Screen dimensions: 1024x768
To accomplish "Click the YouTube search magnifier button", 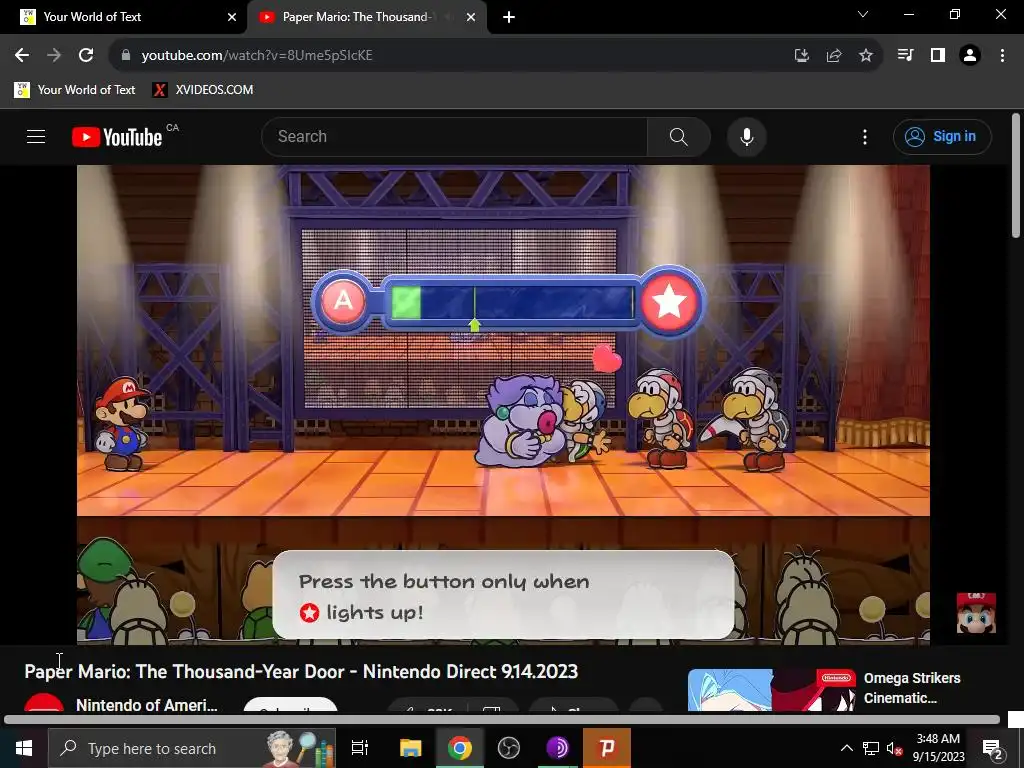I will coord(679,136).
